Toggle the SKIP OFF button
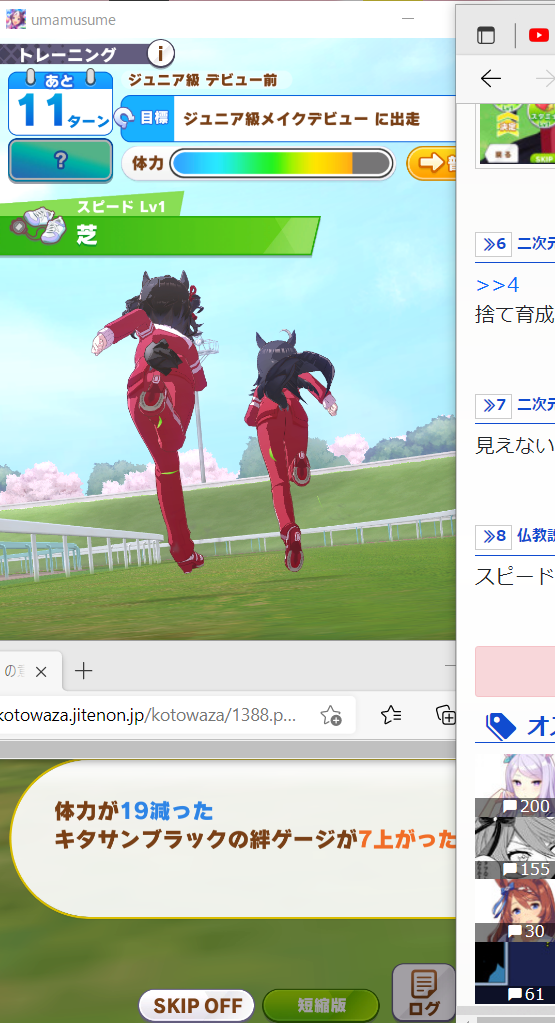This screenshot has width=555, height=1023. 197,1005
